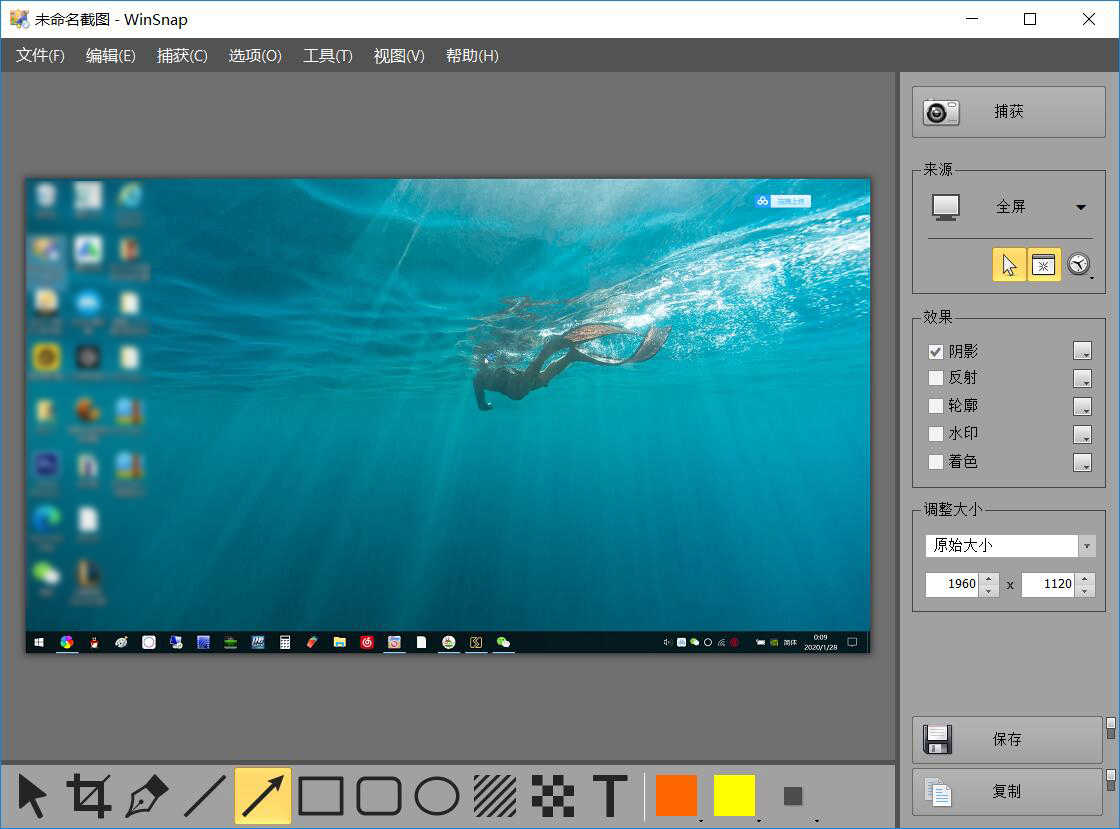The height and width of the screenshot is (829, 1120).
Task: Select the arrow cursor pointer tool
Action: pos(33,796)
